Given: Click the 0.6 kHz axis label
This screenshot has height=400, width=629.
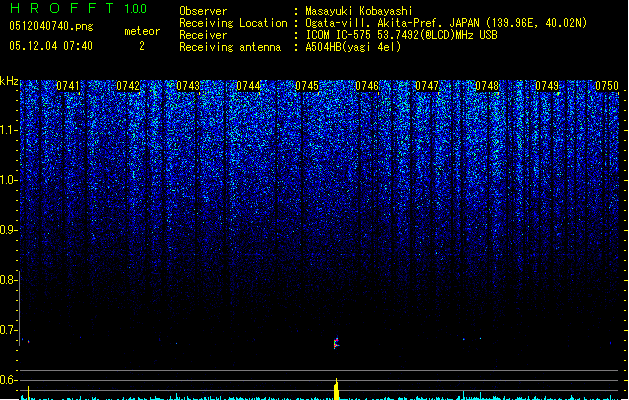Looking at the screenshot, I should point(9,380).
